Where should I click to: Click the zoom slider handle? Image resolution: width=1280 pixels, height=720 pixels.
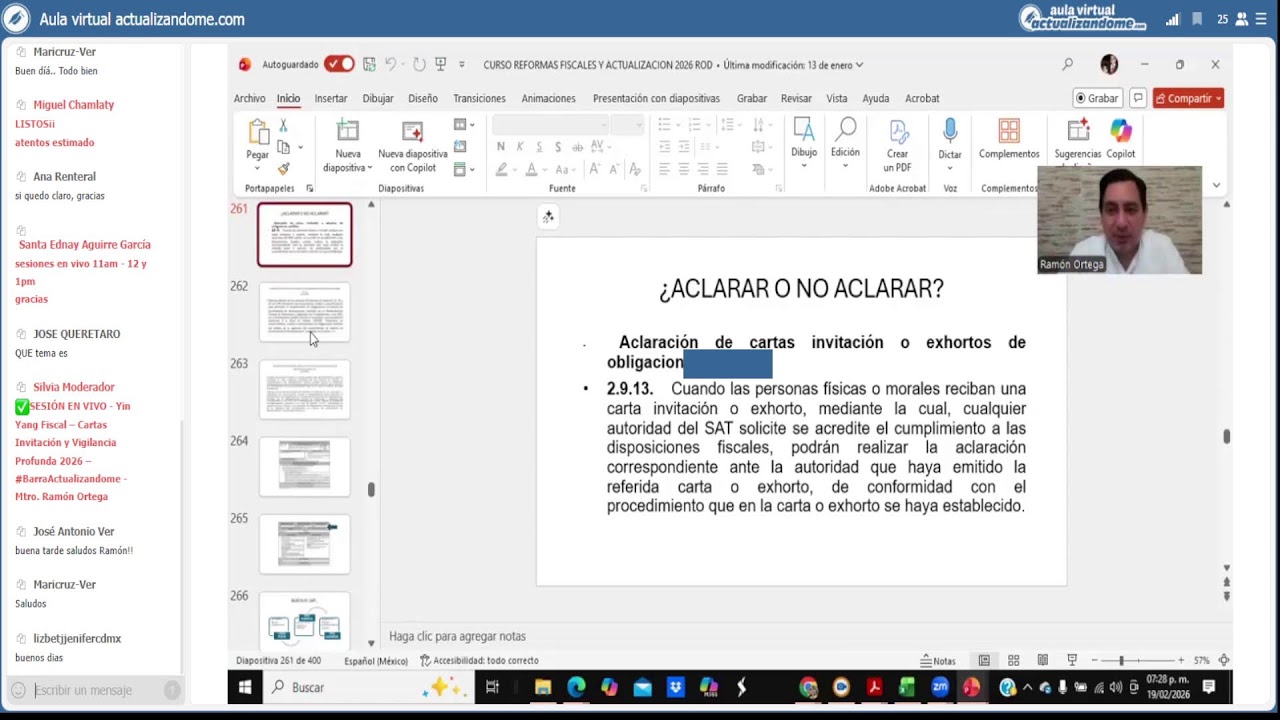coord(1121,660)
